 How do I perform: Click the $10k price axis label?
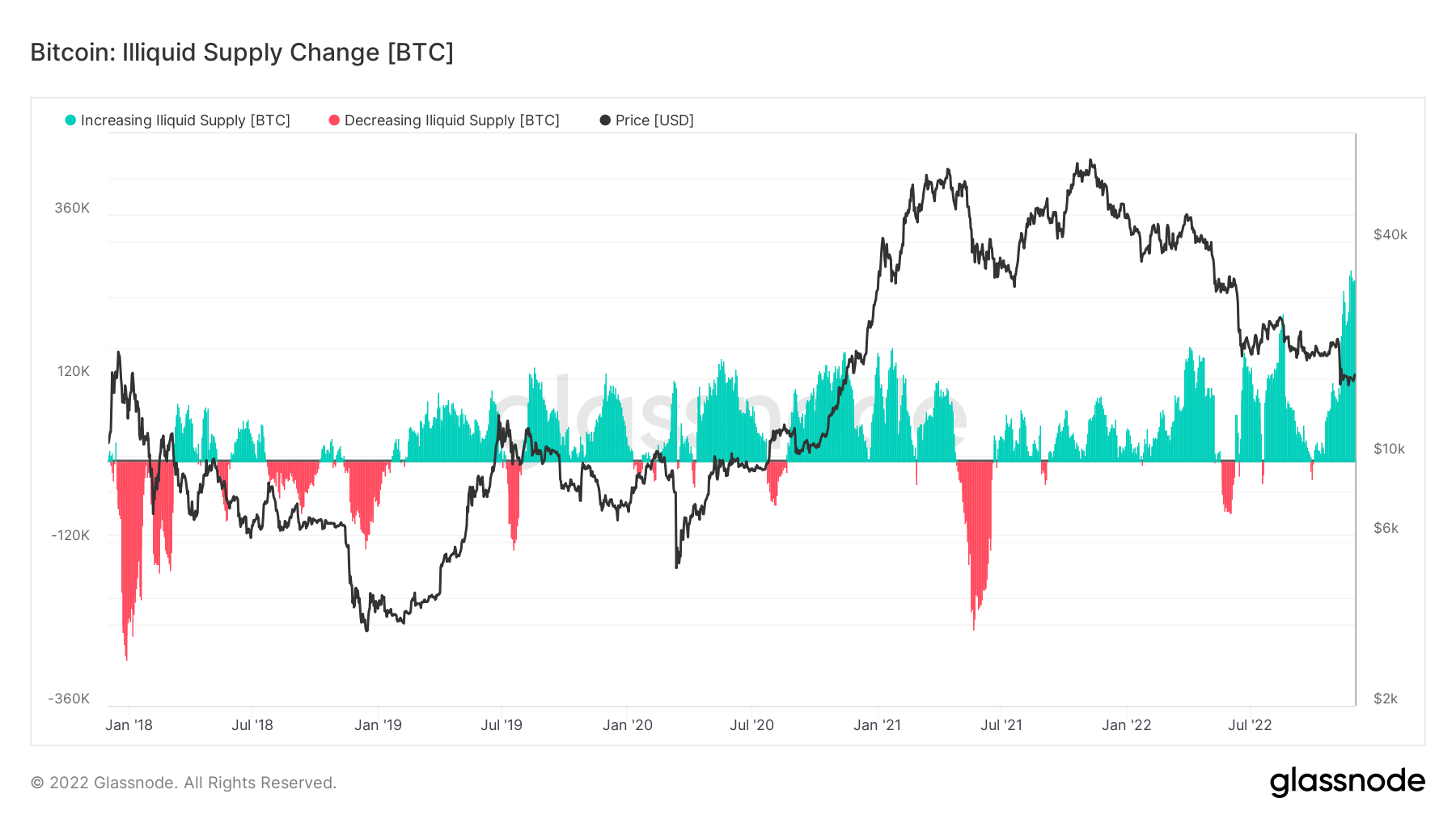(x=1390, y=449)
